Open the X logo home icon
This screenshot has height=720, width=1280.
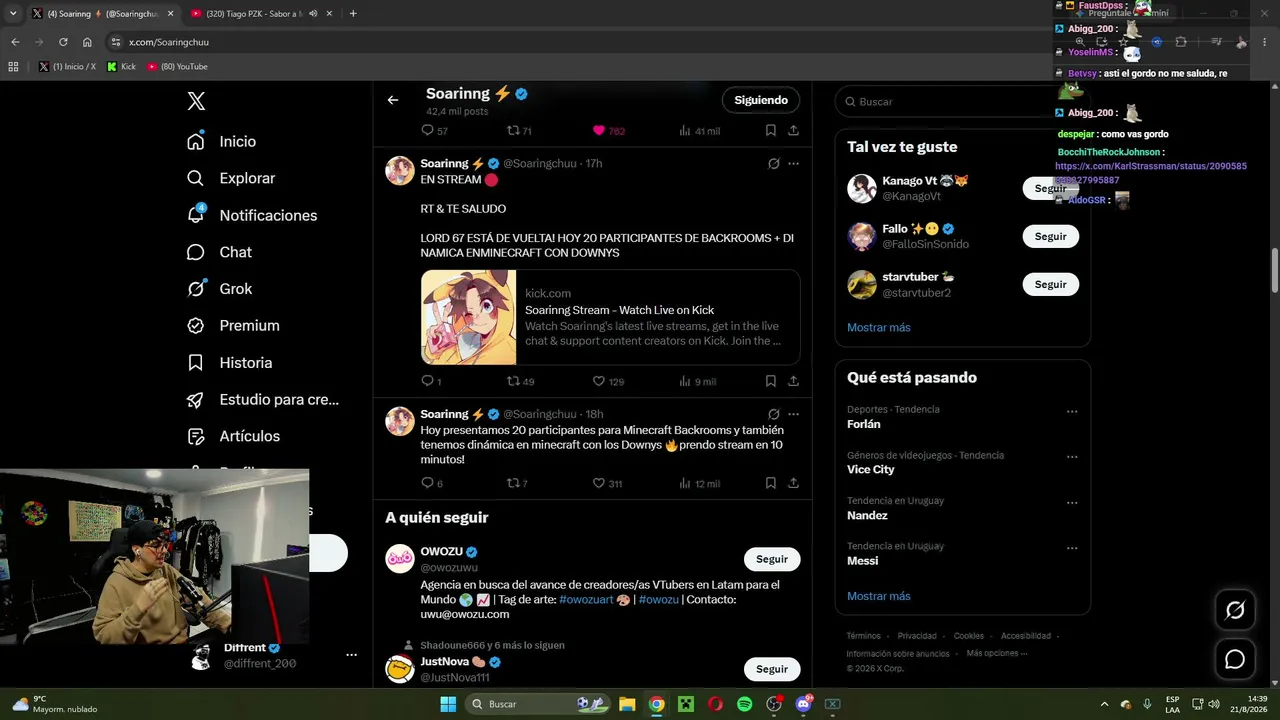[x=196, y=101]
